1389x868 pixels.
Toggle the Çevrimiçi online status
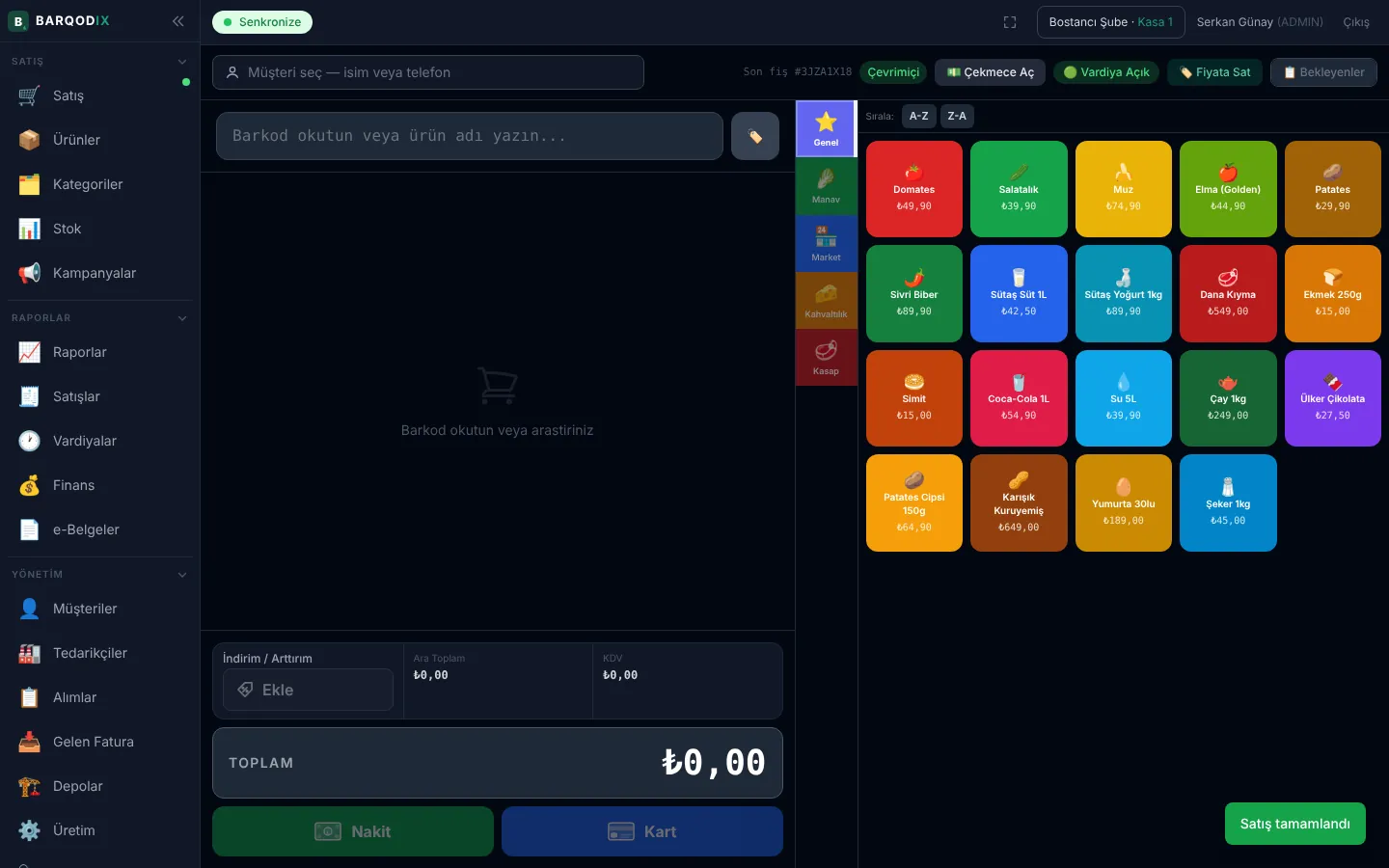coord(893,72)
